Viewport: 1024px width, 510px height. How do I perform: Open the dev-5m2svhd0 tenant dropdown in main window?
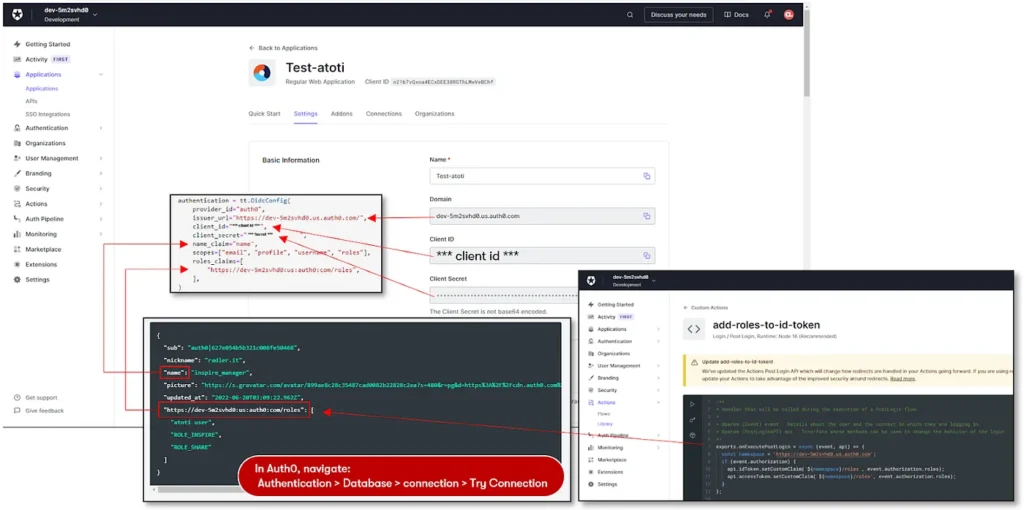point(71,14)
